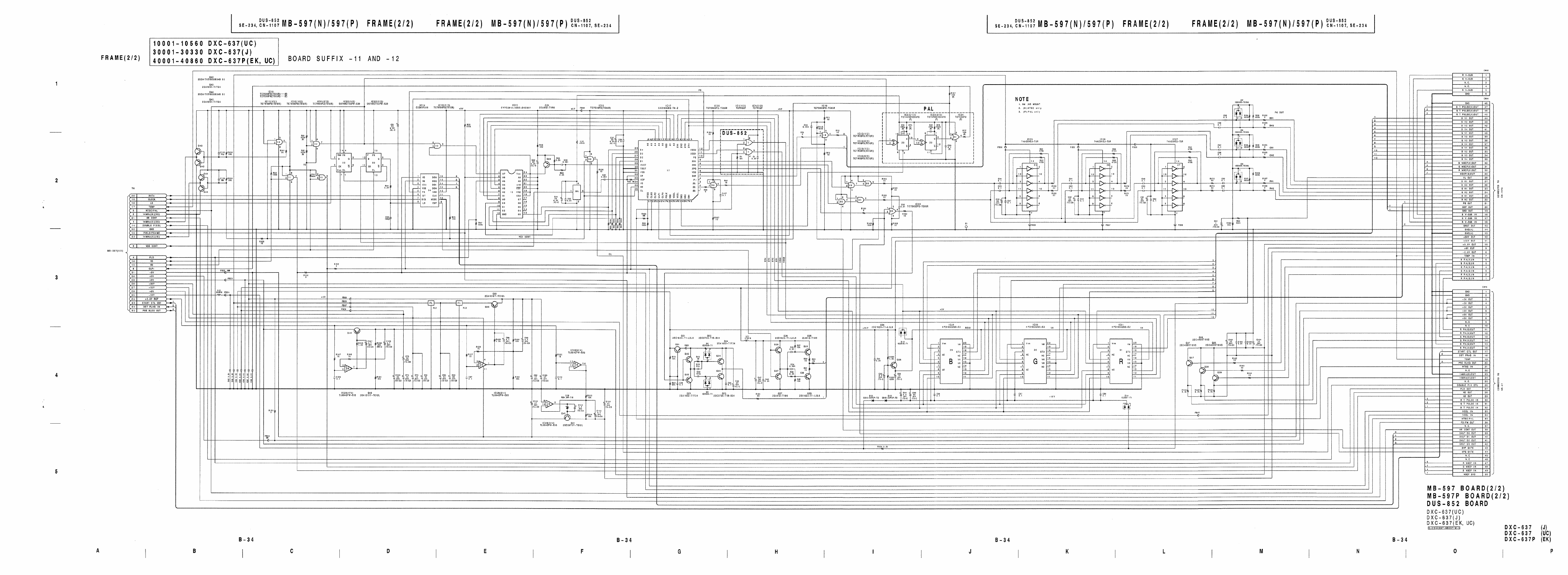
Task: Click the IC14 chip block
Action: (430, 191)
